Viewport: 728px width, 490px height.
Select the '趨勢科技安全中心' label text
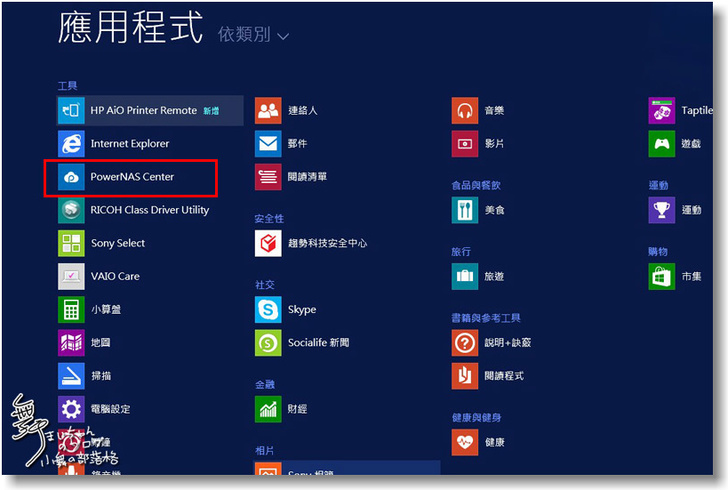[x=327, y=243]
